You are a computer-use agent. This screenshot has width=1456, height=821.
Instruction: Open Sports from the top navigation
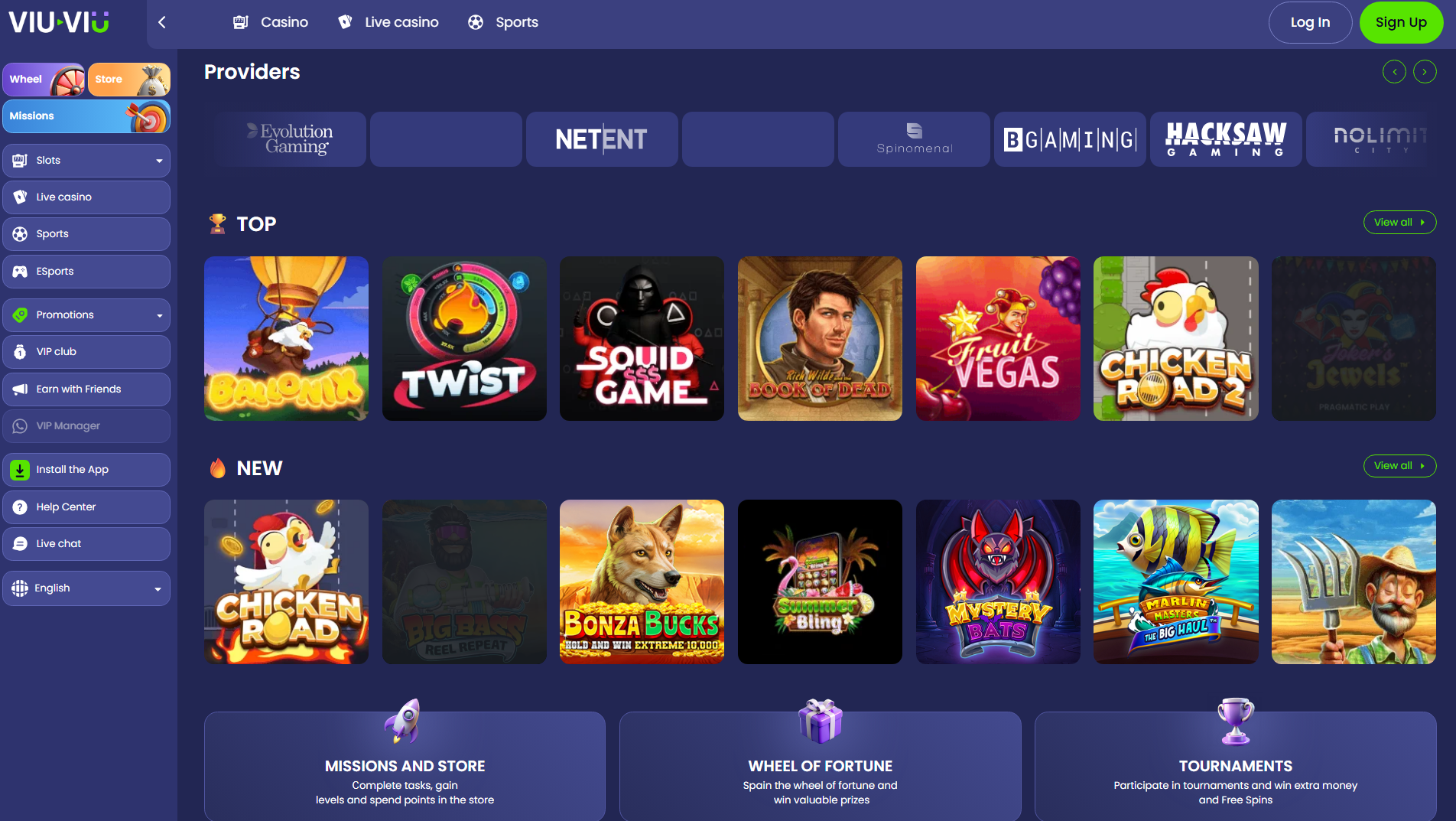pyautogui.click(x=503, y=22)
